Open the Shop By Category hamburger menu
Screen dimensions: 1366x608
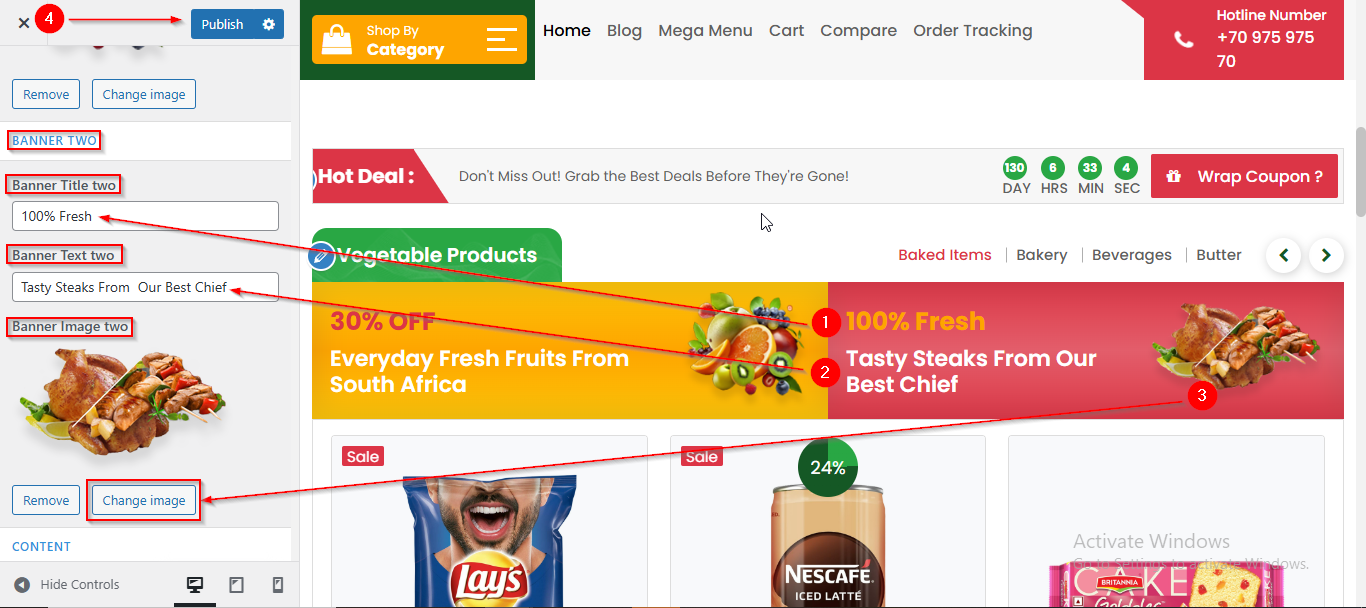coord(502,40)
